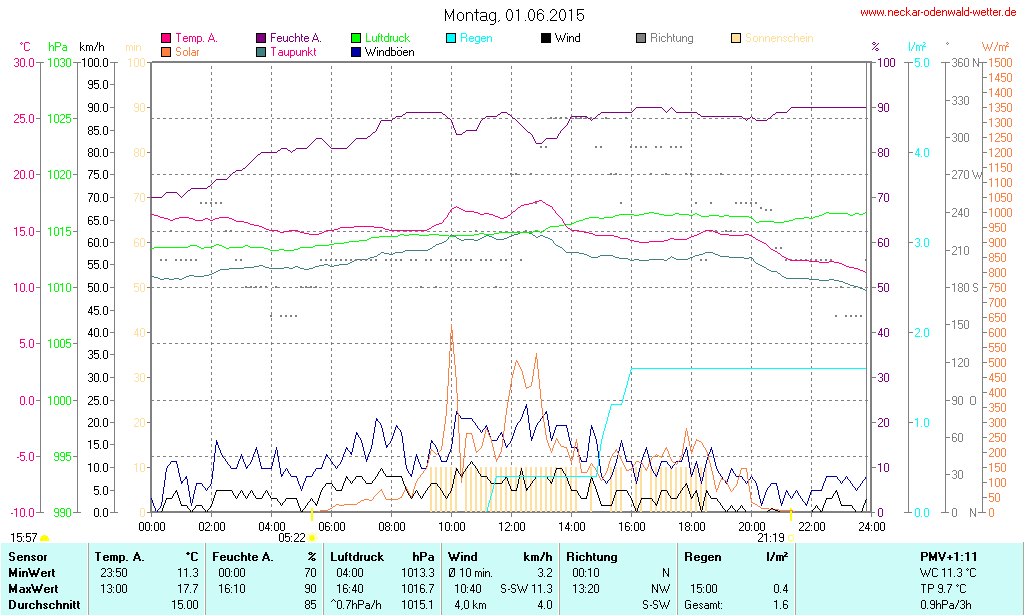Click the black Wind legend swatch
Screen dimensions: 1024x615
(545, 38)
